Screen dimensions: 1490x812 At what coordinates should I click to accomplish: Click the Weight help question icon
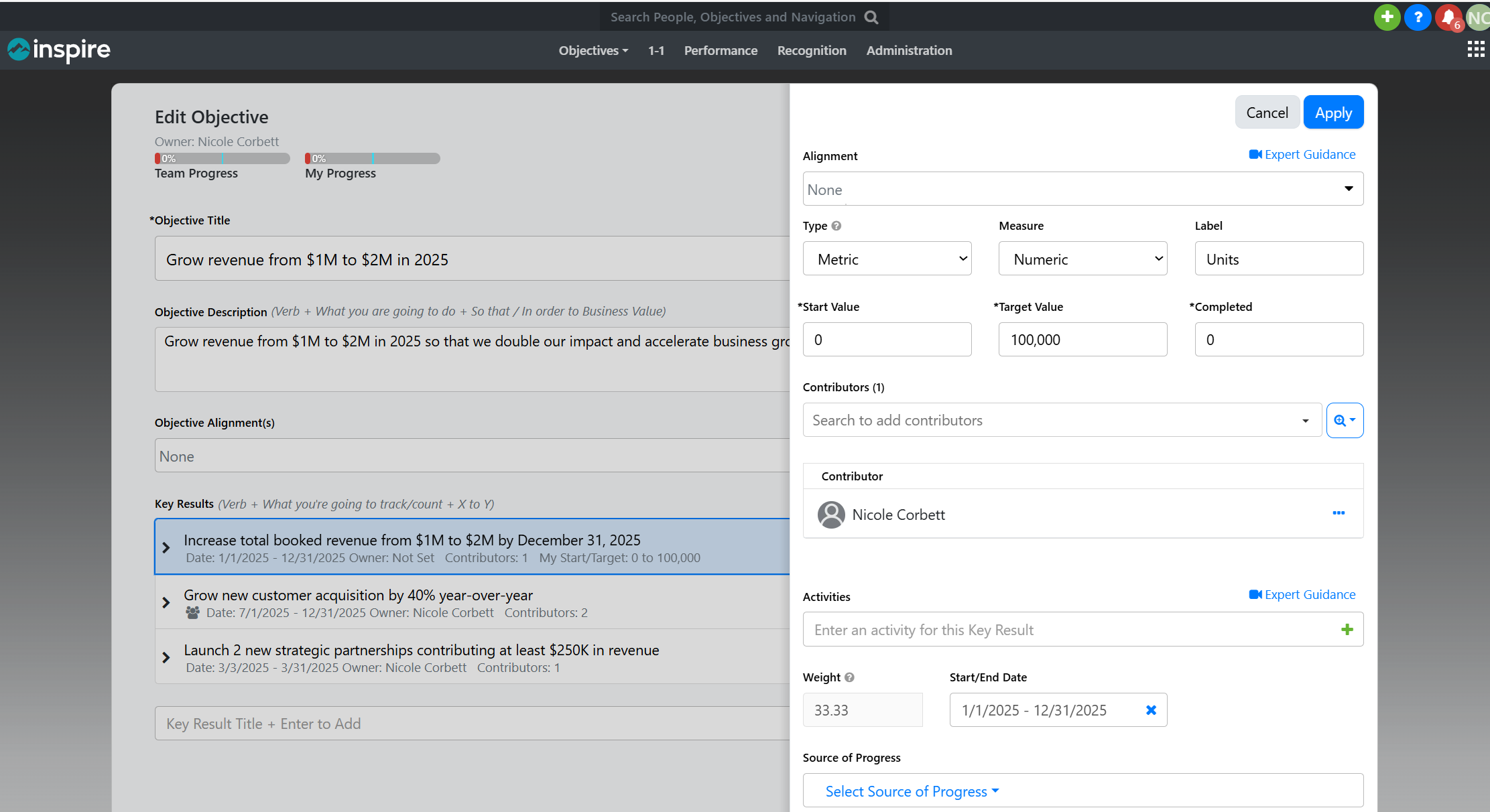(849, 677)
